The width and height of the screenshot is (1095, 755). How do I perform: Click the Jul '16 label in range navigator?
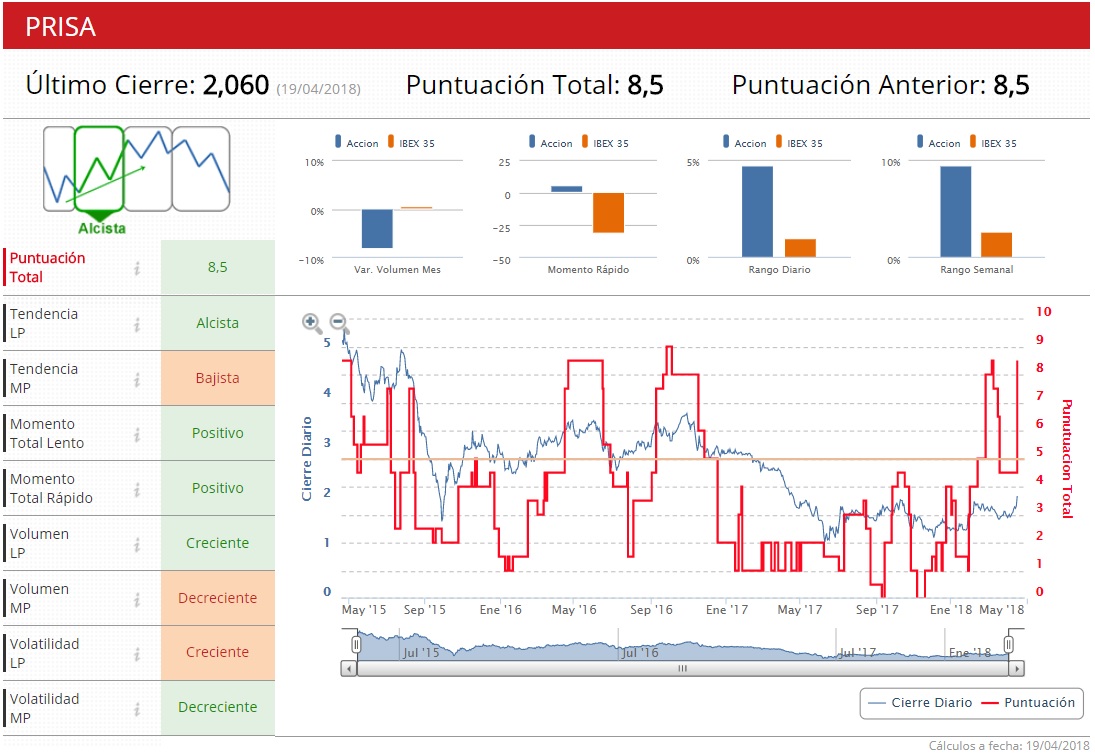point(640,652)
